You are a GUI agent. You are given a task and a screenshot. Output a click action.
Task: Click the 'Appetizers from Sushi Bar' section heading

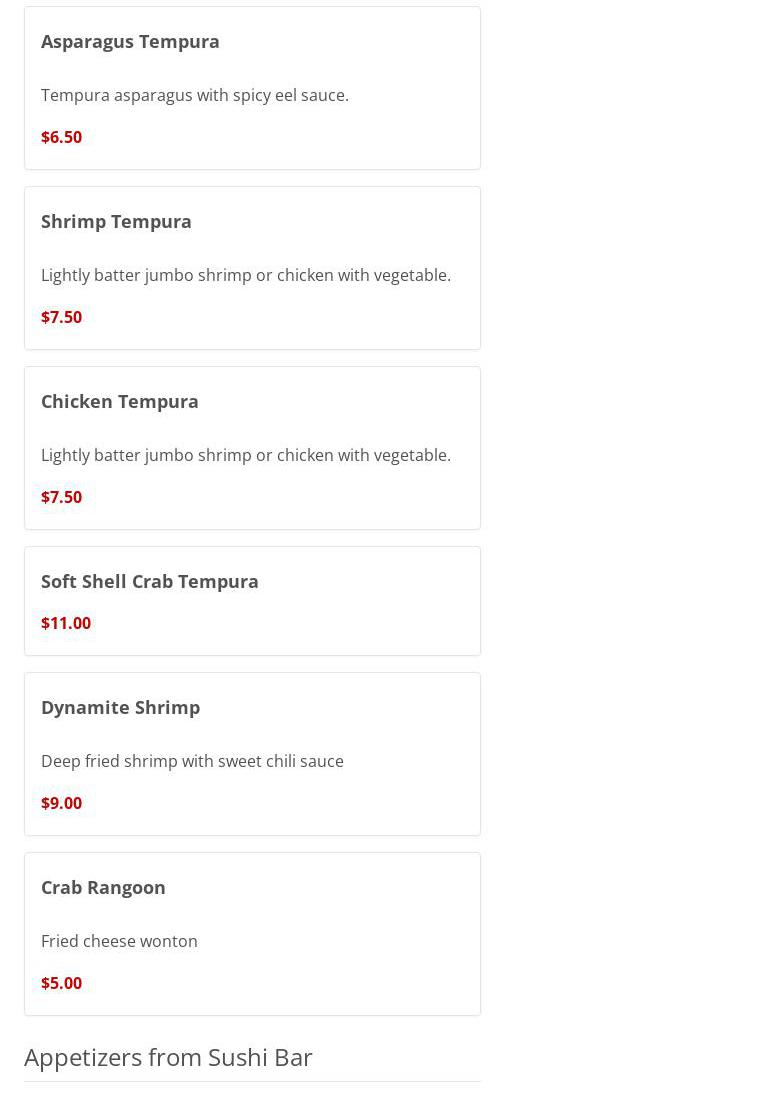[x=168, y=1057]
